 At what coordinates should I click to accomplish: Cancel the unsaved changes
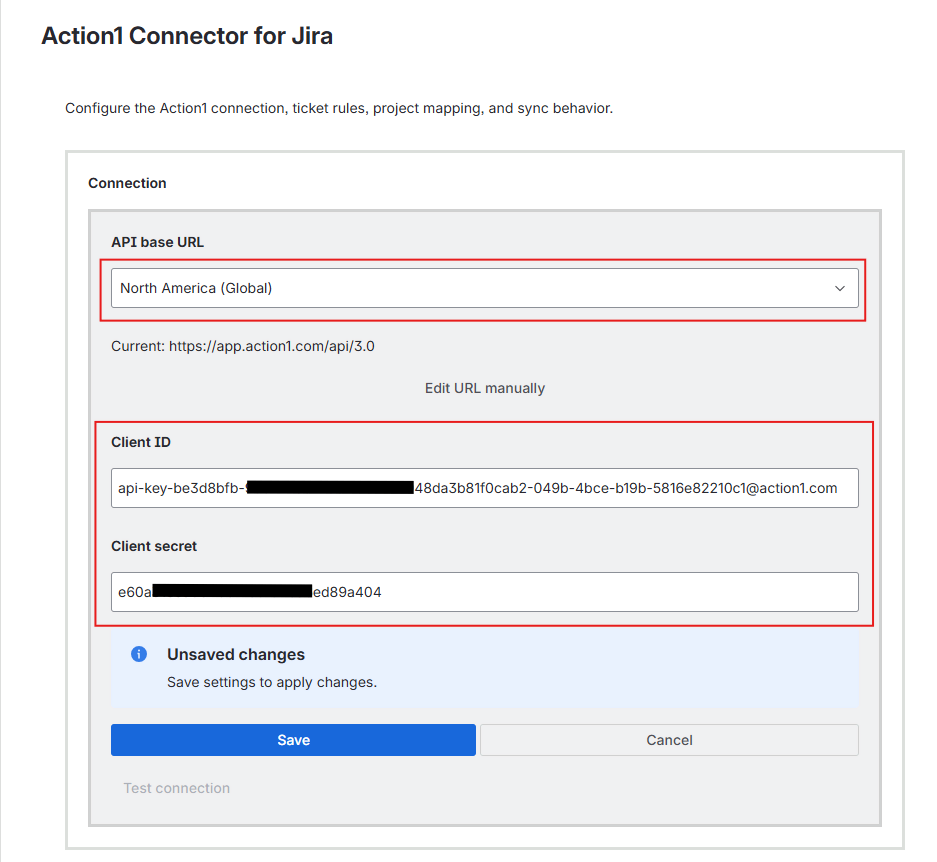(x=669, y=740)
